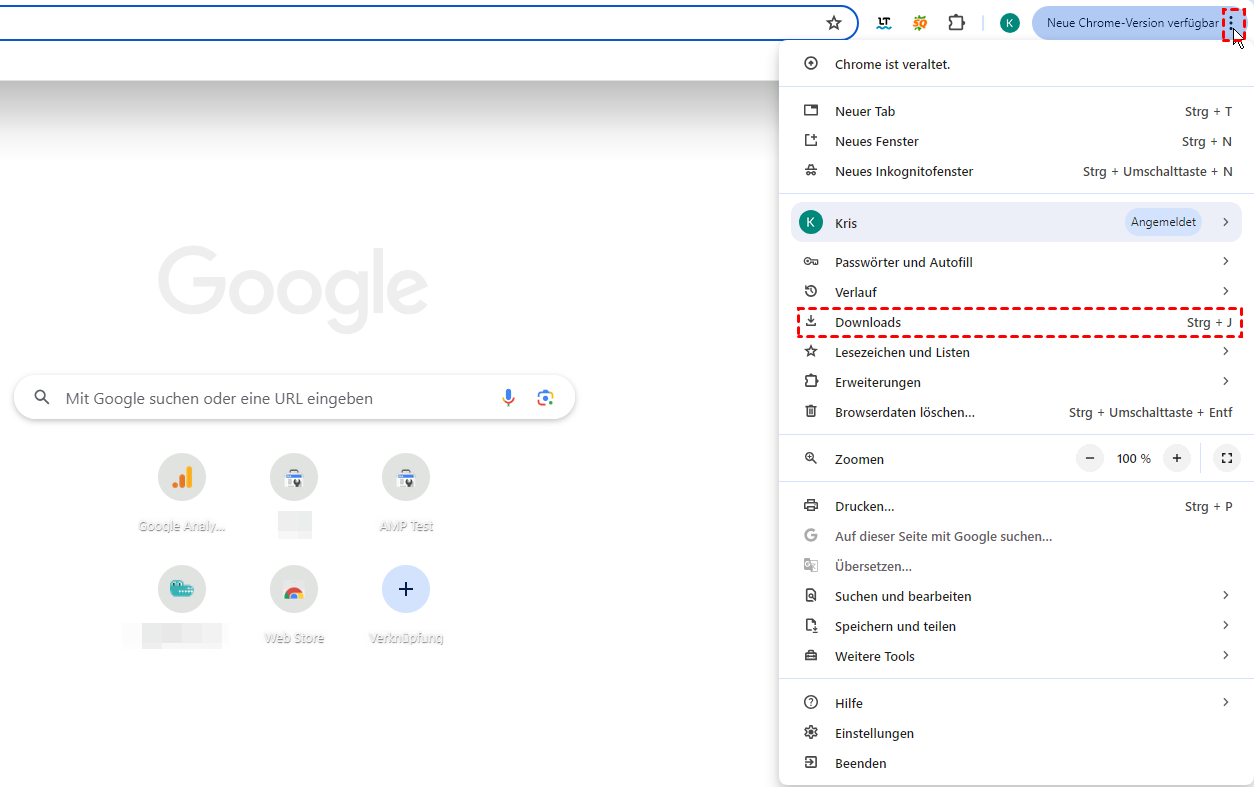Click the Erweiterungen puzzle icon in menu
Viewport: 1254px width, 787px height.
click(x=811, y=382)
